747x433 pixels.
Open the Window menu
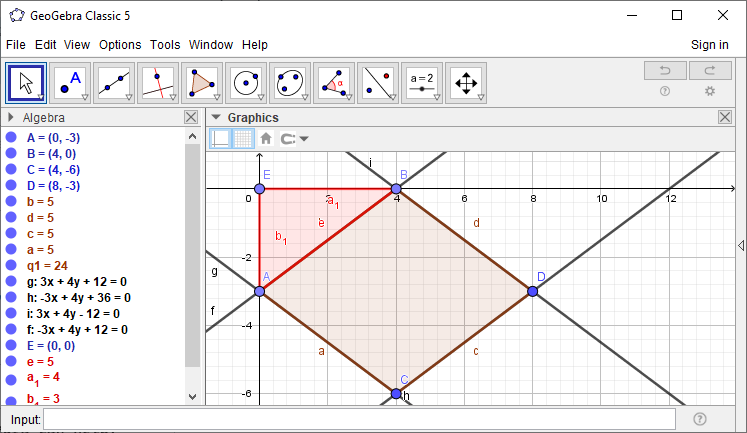click(211, 45)
